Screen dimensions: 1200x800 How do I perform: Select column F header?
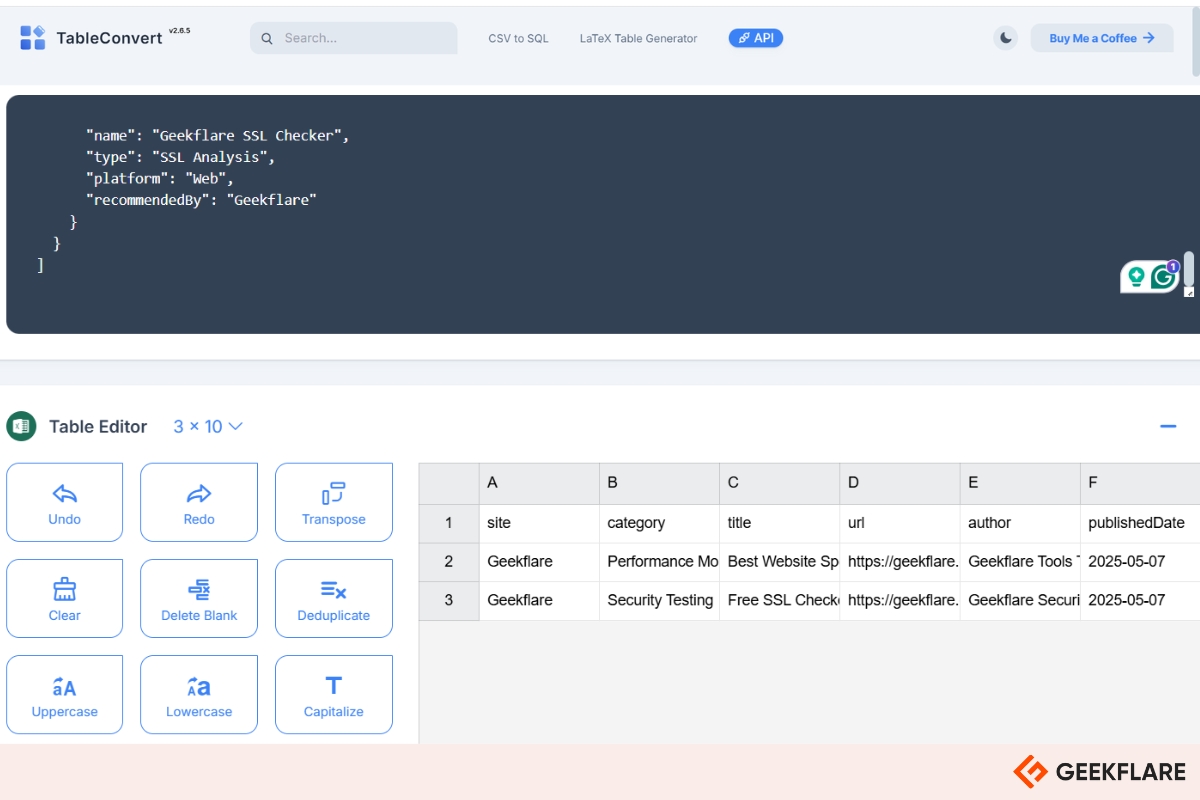click(1140, 483)
